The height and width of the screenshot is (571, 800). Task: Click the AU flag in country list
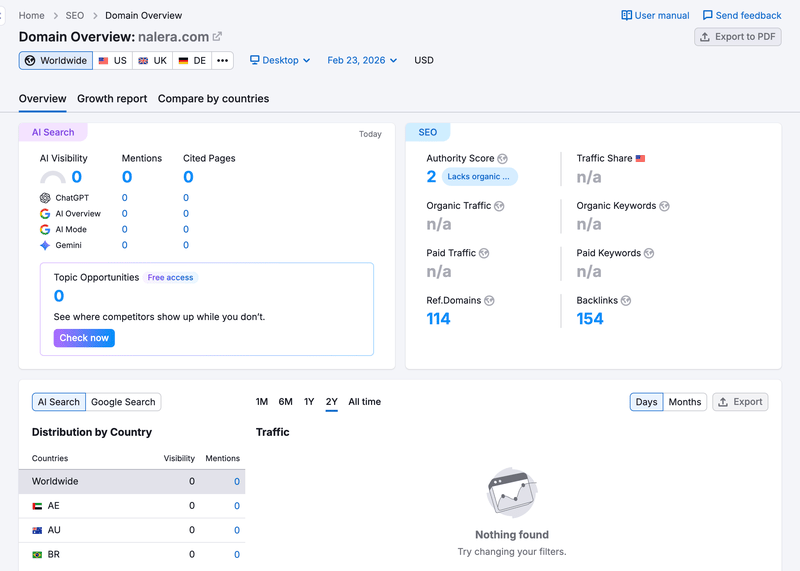(37, 530)
